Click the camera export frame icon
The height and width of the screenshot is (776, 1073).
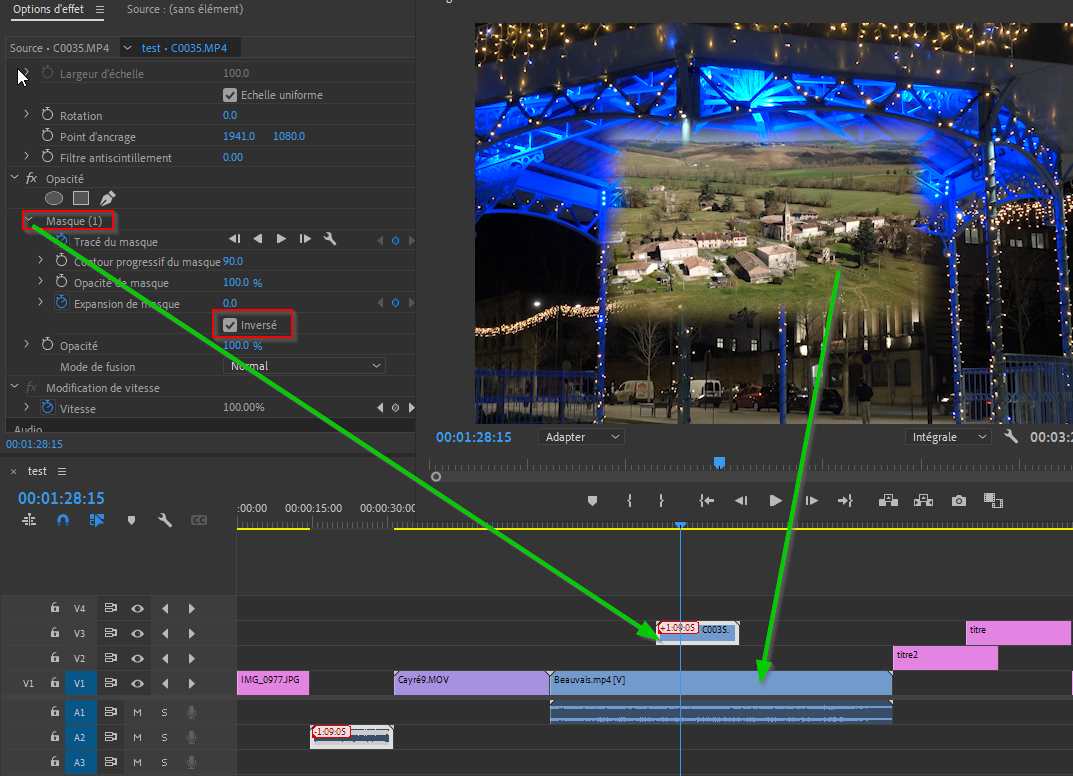coord(959,501)
